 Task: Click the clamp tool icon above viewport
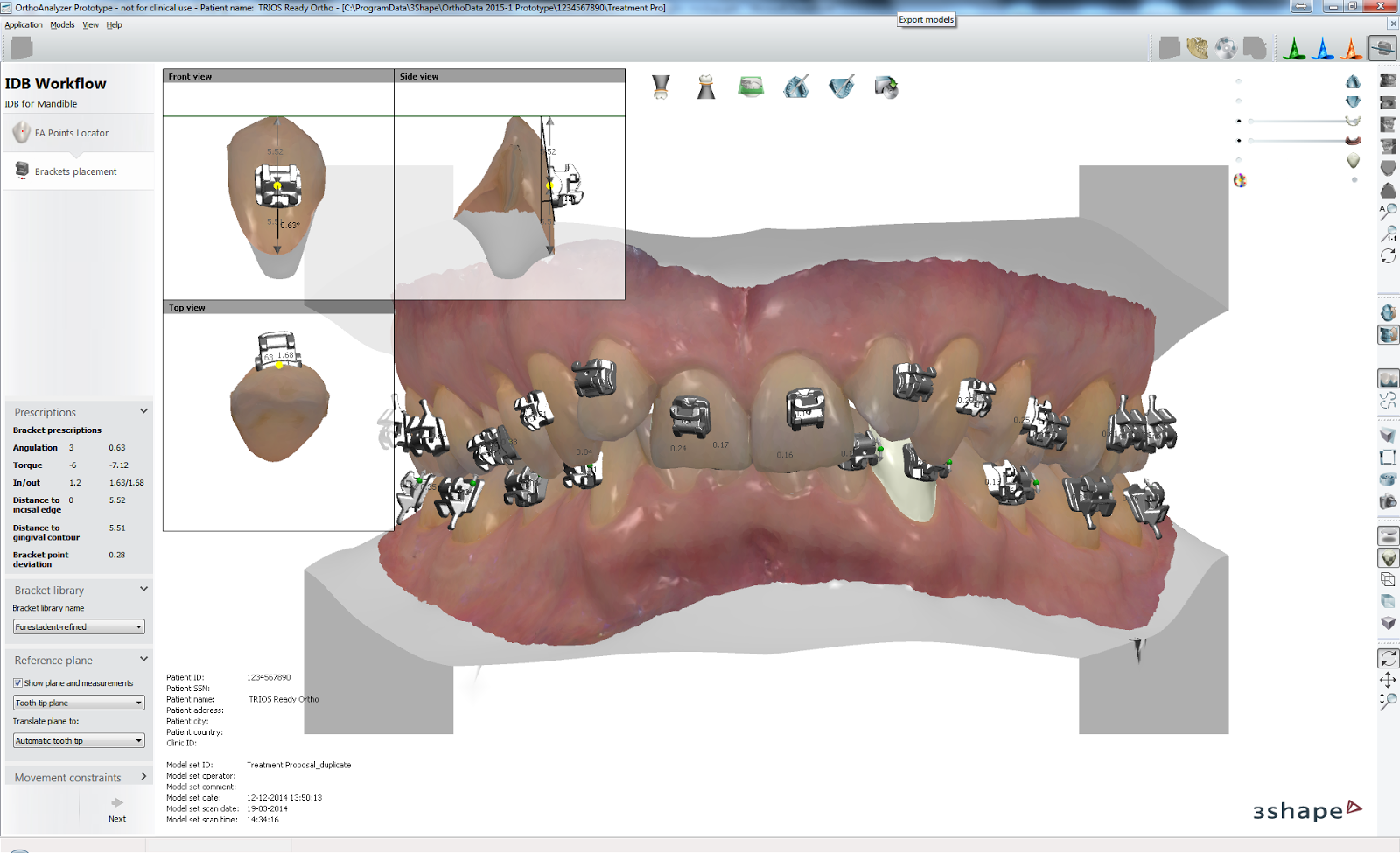click(x=661, y=87)
